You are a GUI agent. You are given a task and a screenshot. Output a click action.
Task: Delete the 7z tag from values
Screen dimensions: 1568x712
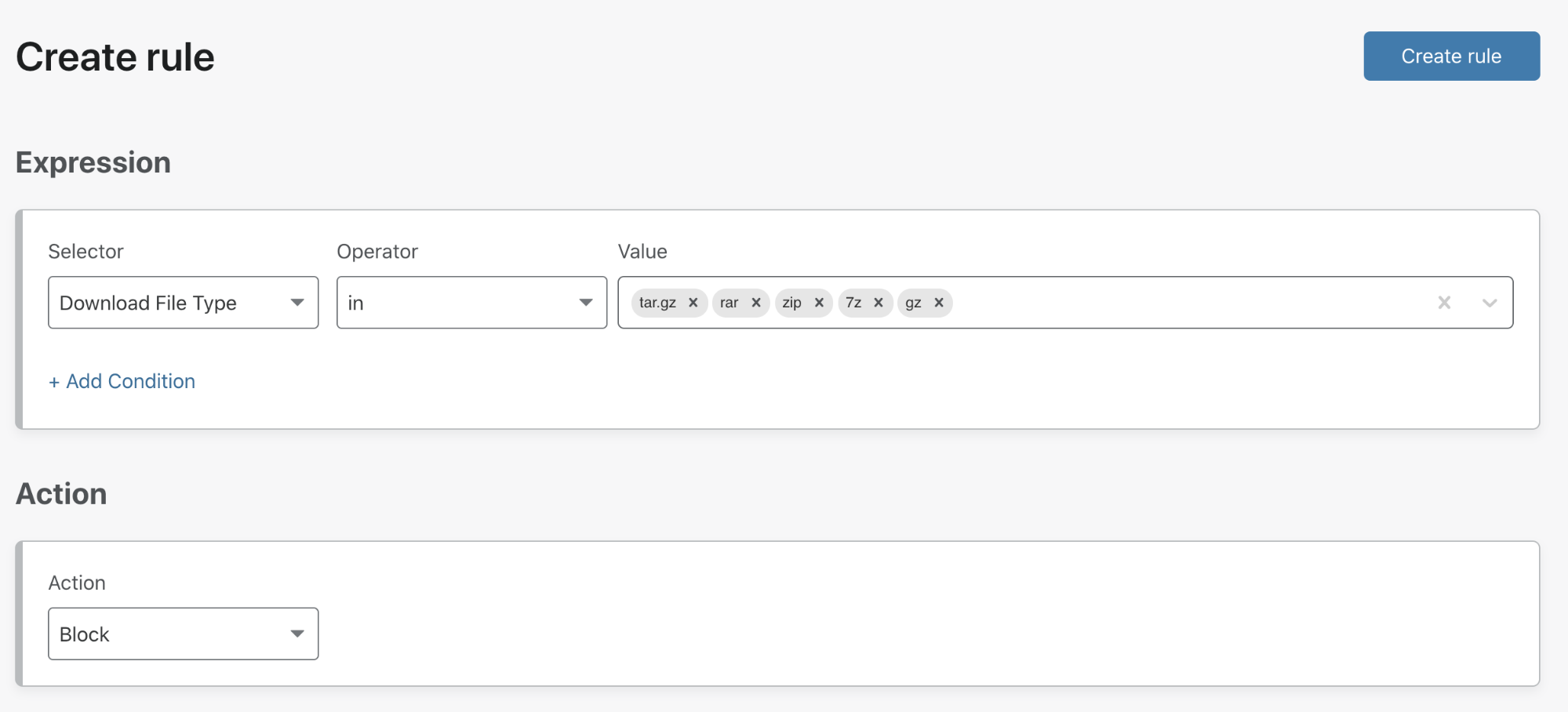click(879, 303)
